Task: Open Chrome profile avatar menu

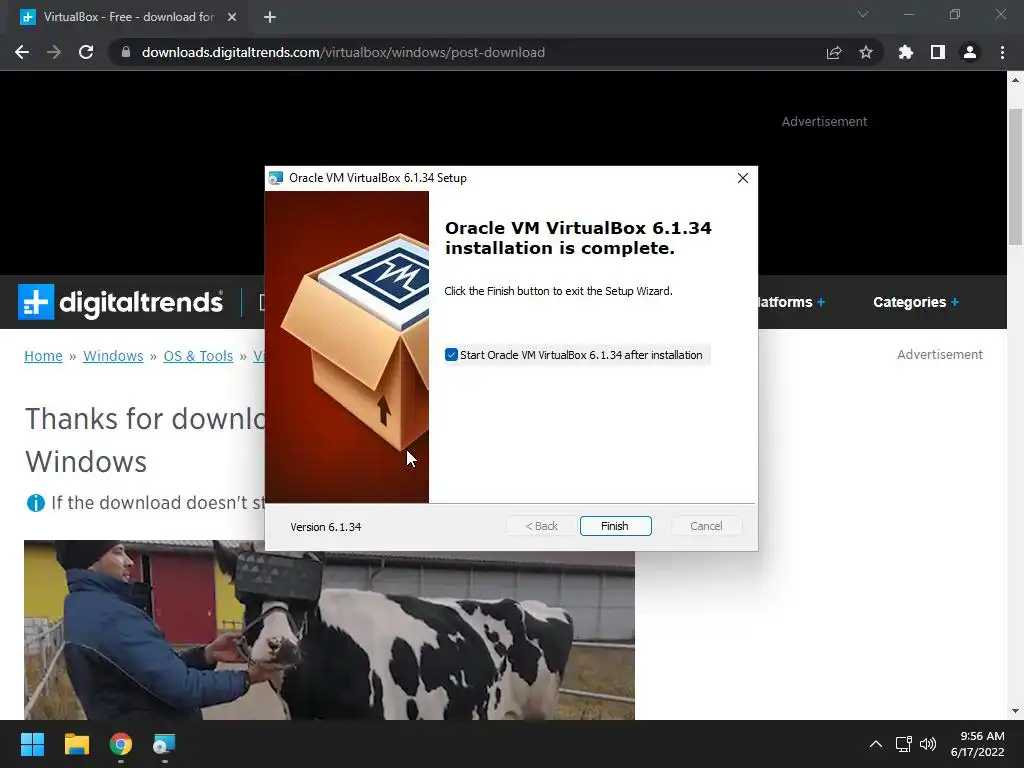Action: coord(970,52)
